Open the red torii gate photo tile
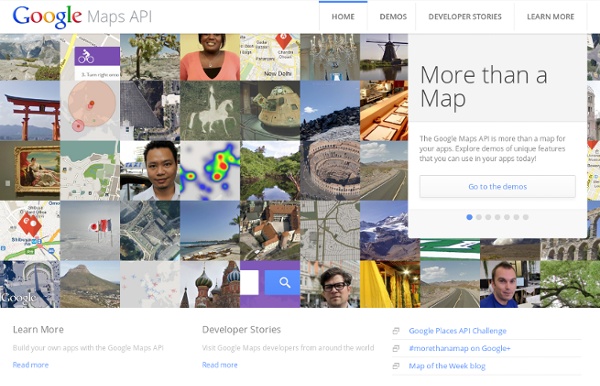 [x=30, y=111]
